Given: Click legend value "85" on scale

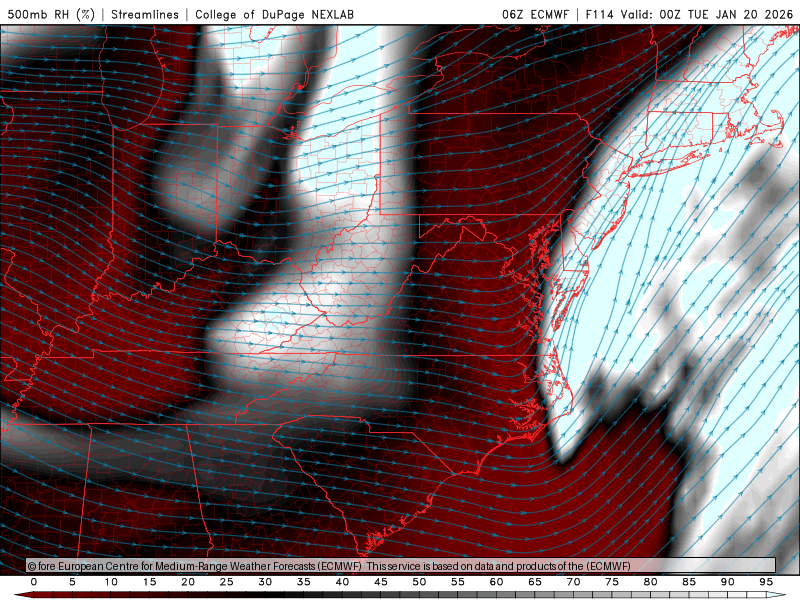Looking at the screenshot, I should coord(689,582).
